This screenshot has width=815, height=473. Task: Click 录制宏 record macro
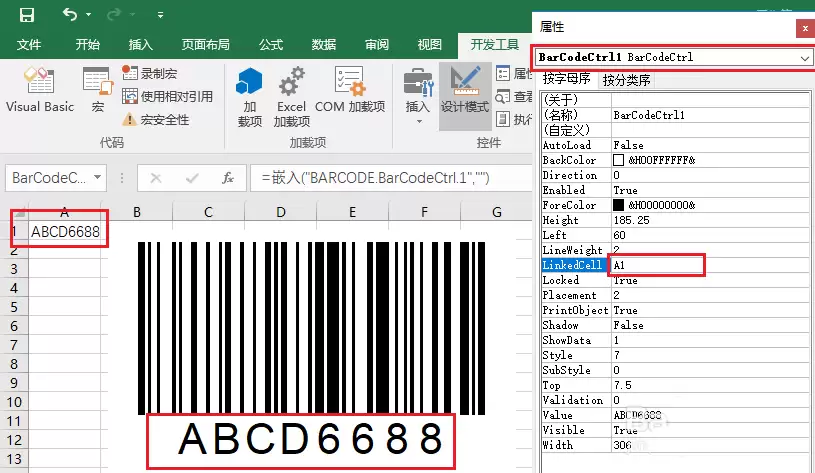150,73
